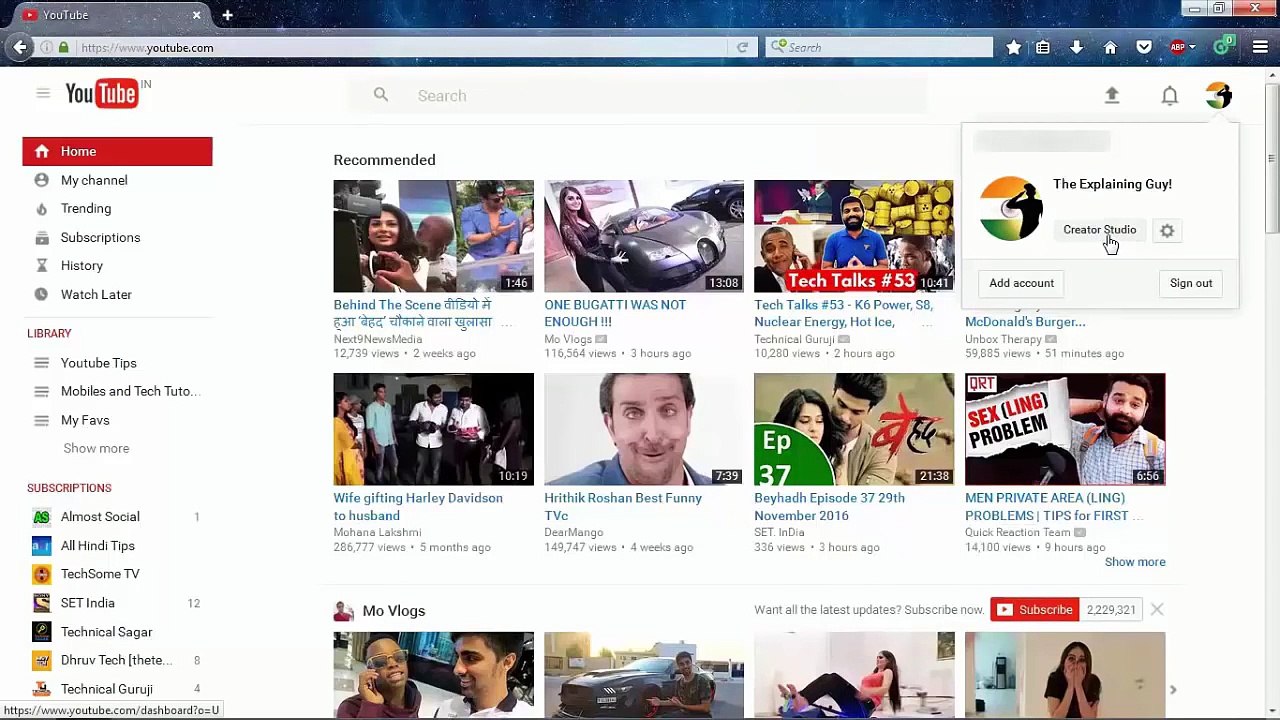The image size is (1280, 720).
Task: Open a new browser tab
Action: pyautogui.click(x=228, y=15)
